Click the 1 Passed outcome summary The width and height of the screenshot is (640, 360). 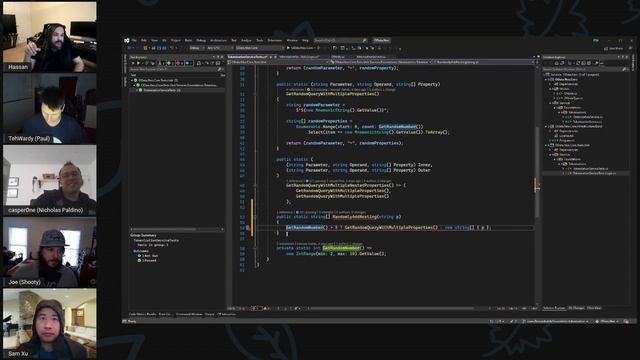[x=148, y=260]
